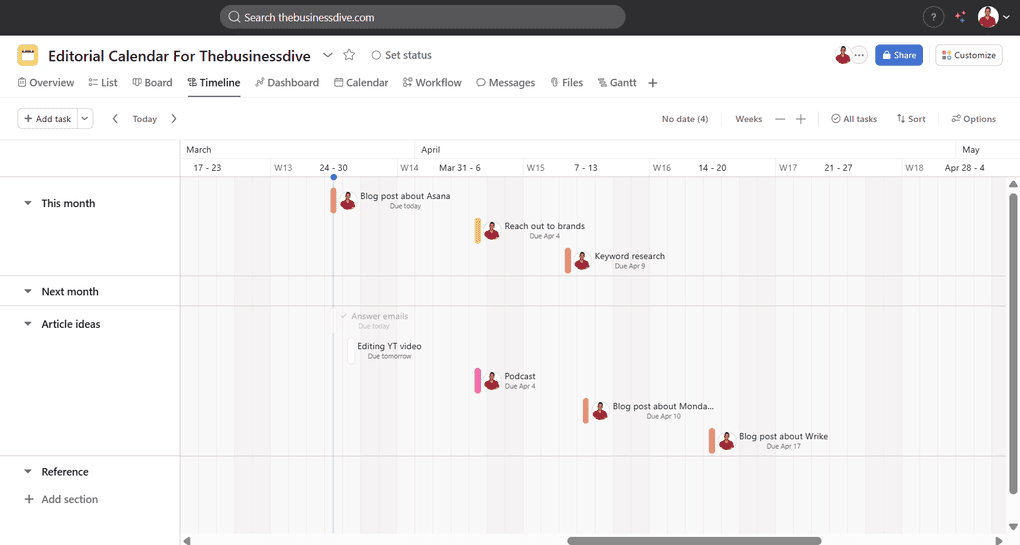Open the AI sparkle icon in top bar

(960, 18)
